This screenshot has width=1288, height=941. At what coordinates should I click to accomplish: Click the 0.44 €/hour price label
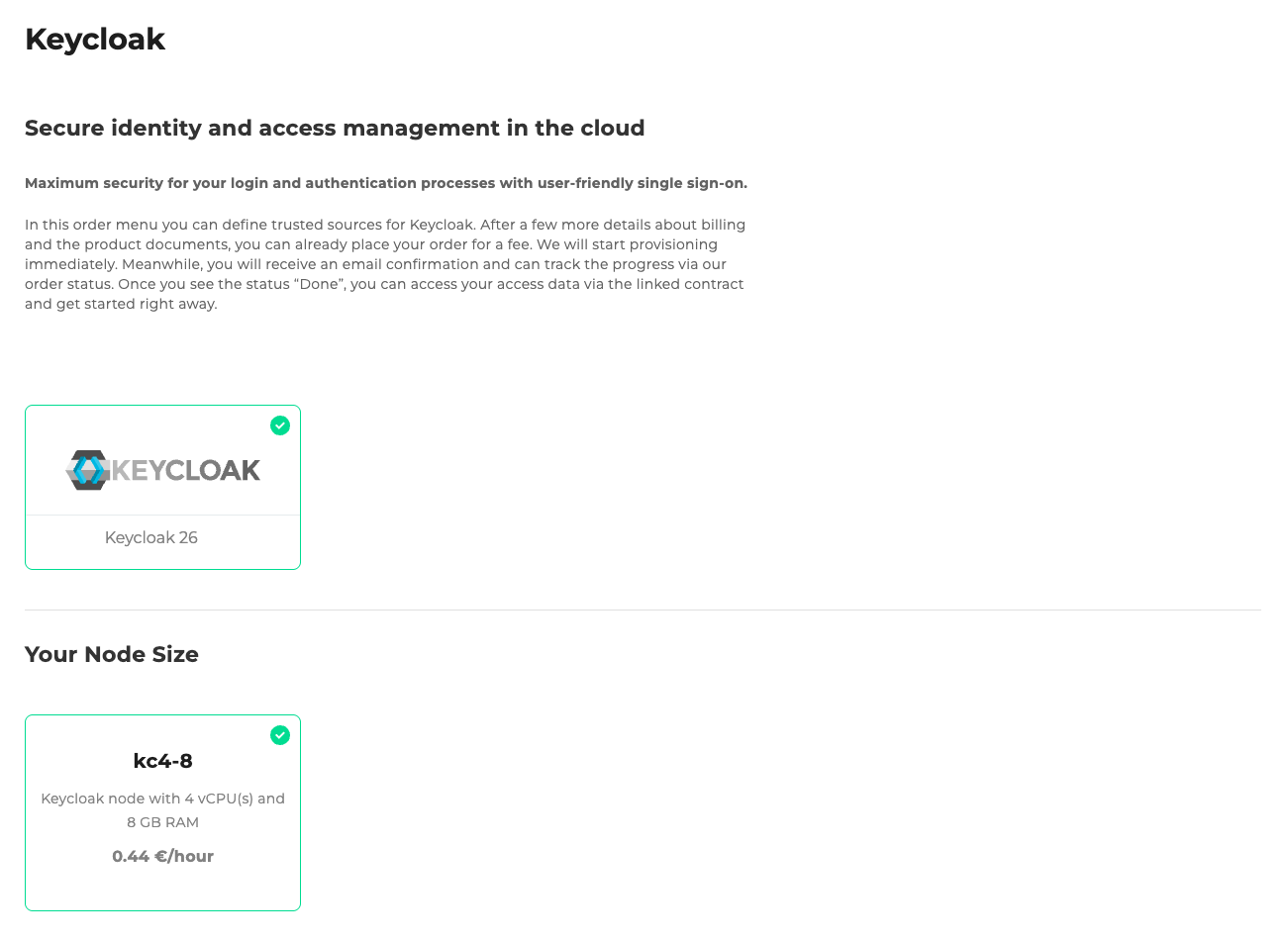[162, 856]
